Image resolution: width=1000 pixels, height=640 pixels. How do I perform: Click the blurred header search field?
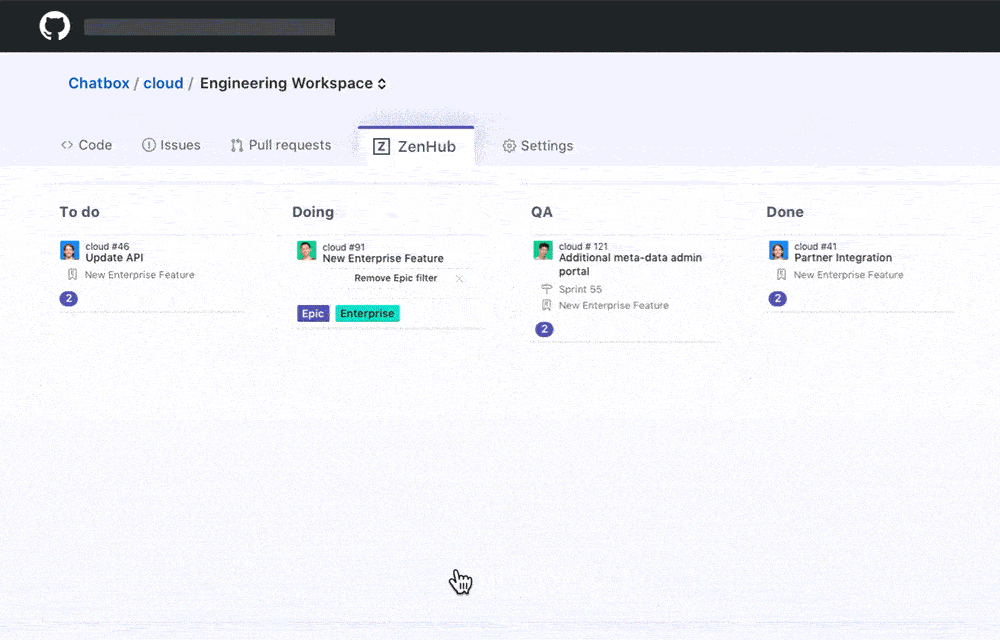click(x=210, y=27)
